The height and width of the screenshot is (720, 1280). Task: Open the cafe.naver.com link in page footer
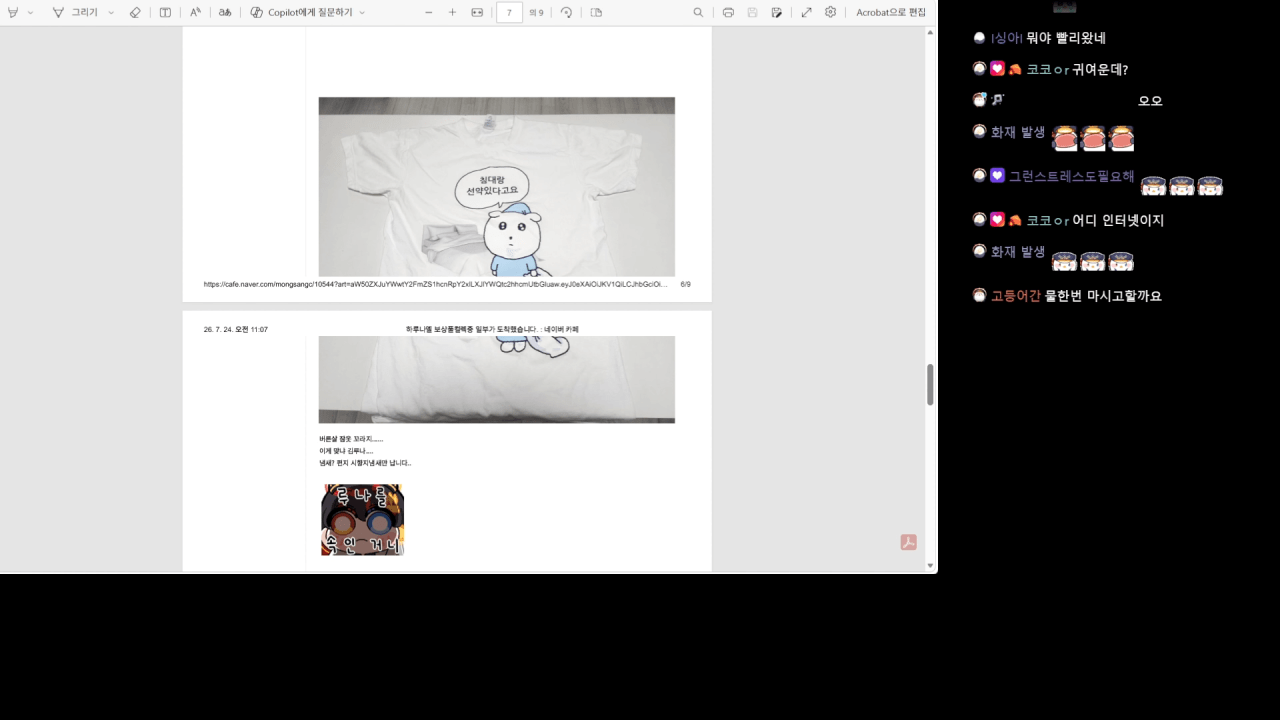(436, 284)
